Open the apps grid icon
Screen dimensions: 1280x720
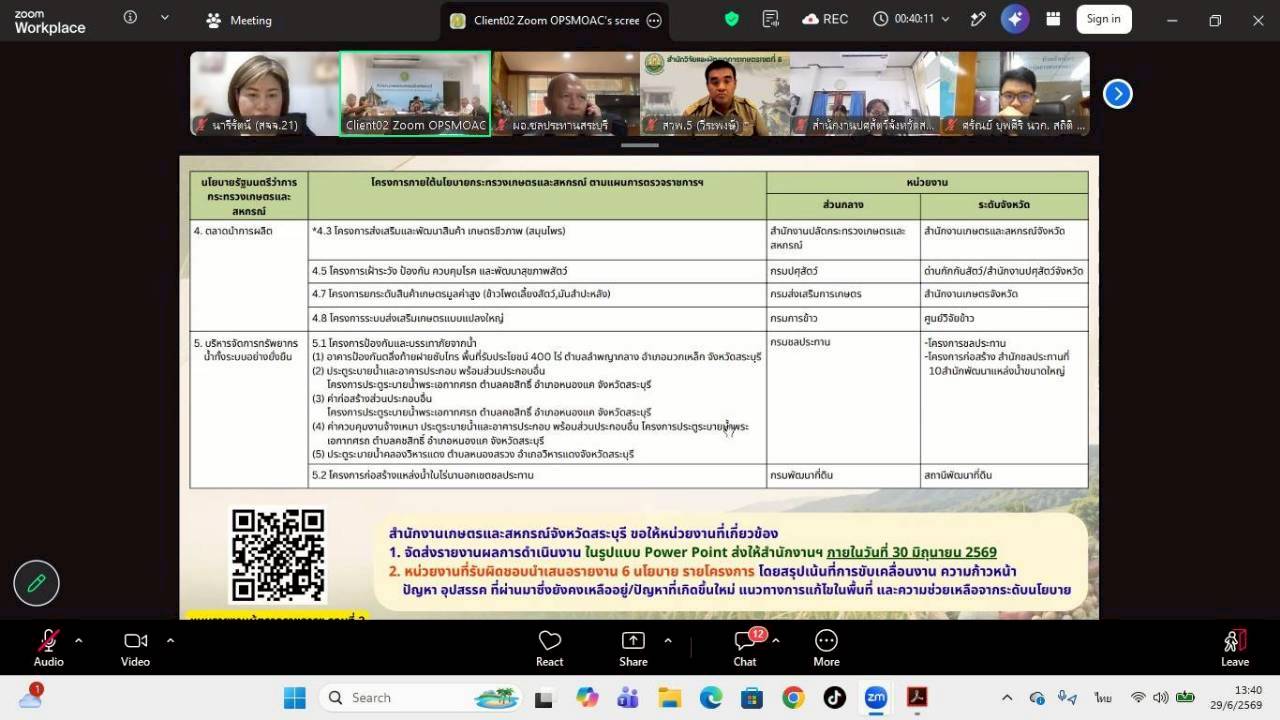click(1053, 19)
